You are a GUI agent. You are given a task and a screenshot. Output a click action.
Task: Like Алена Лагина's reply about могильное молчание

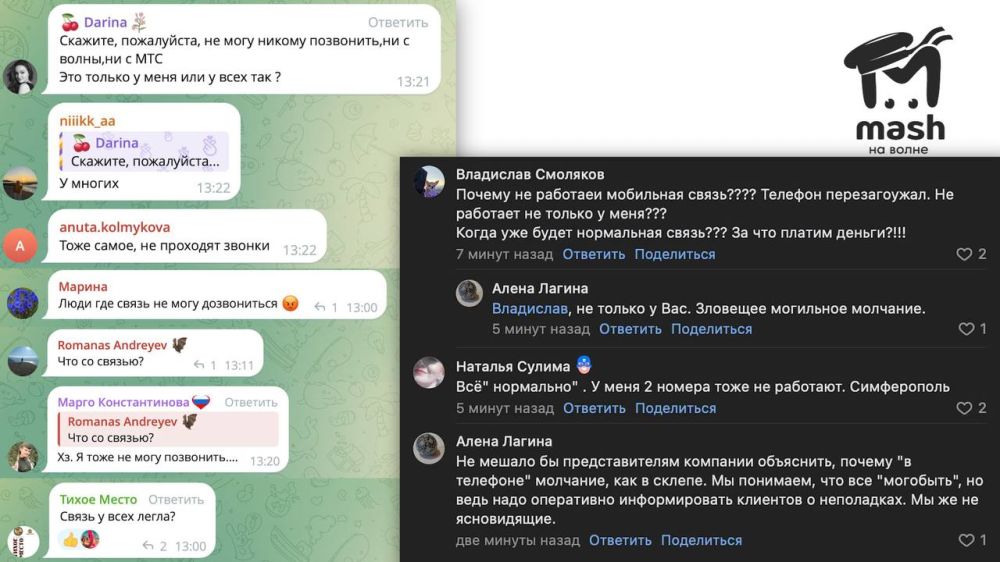pos(966,329)
